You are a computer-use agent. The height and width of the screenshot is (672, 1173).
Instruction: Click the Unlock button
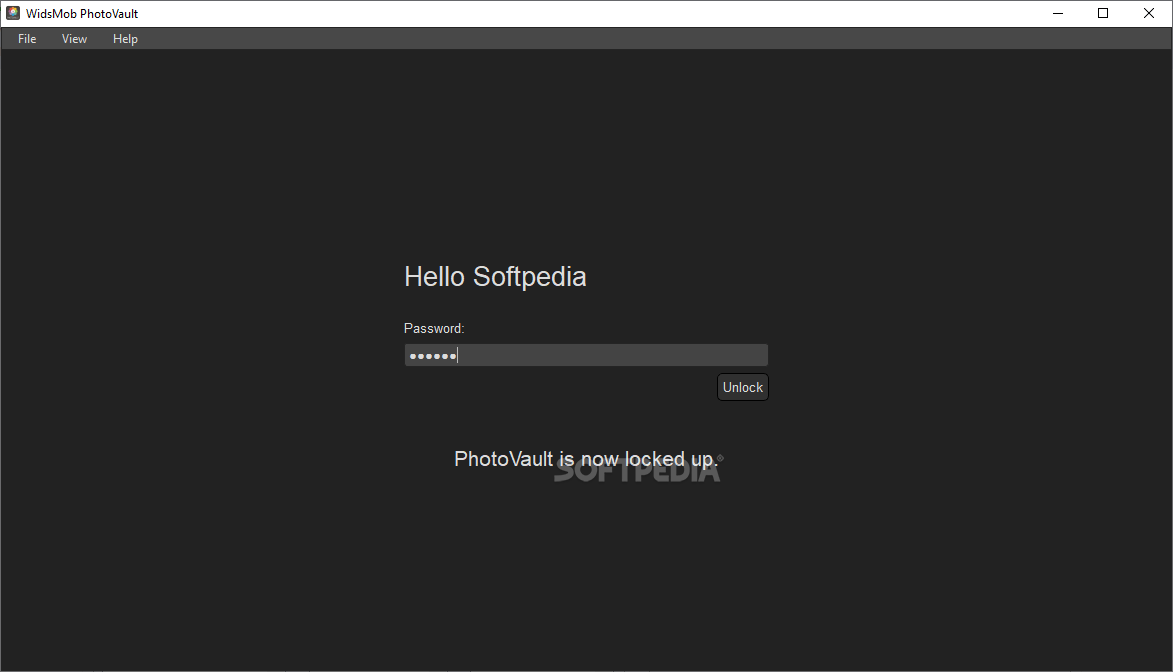click(x=743, y=388)
